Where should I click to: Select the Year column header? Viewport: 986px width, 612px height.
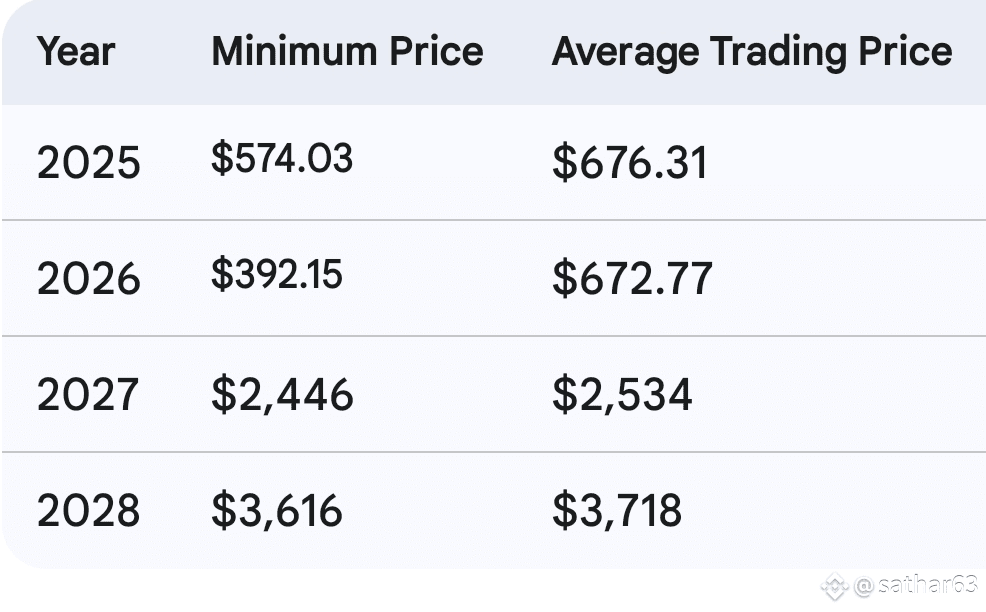pyautogui.click(x=76, y=52)
